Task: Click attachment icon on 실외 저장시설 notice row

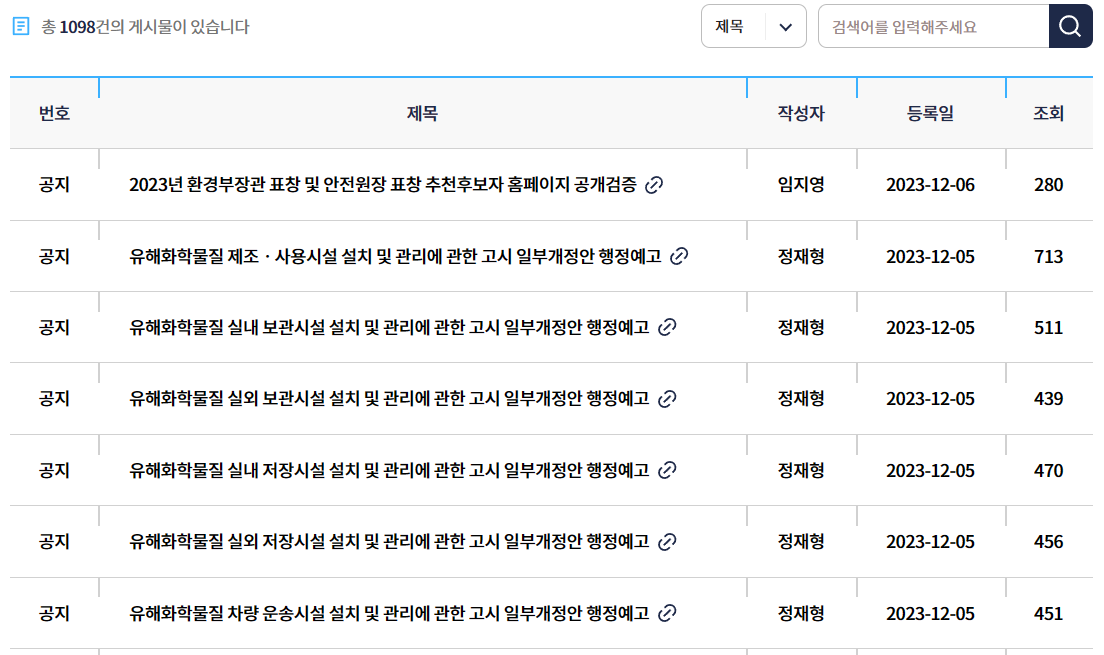Action: (667, 542)
